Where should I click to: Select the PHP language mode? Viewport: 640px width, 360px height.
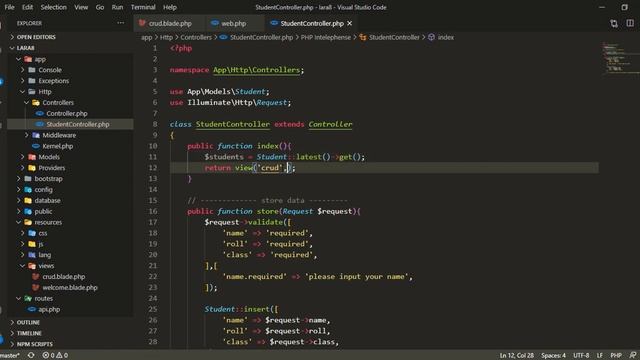click(x=616, y=356)
